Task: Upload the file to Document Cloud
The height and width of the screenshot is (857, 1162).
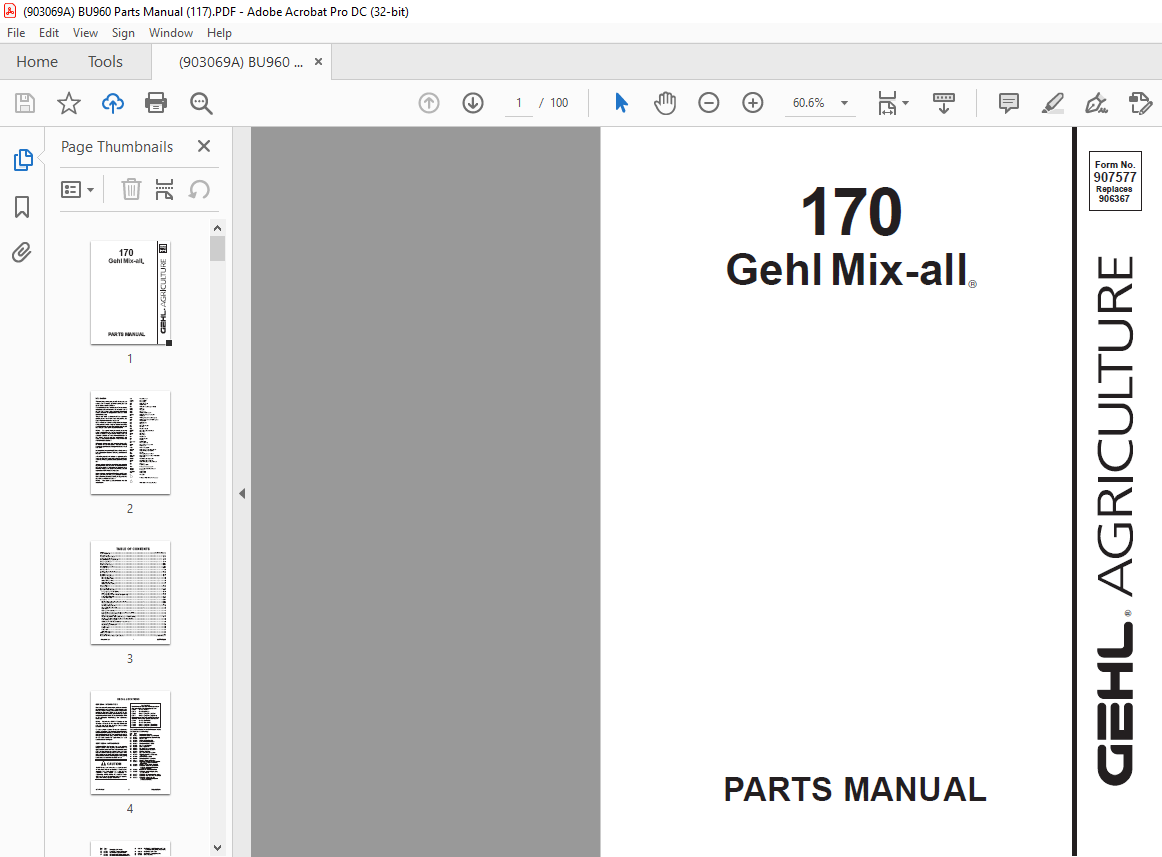Action: 113,103
